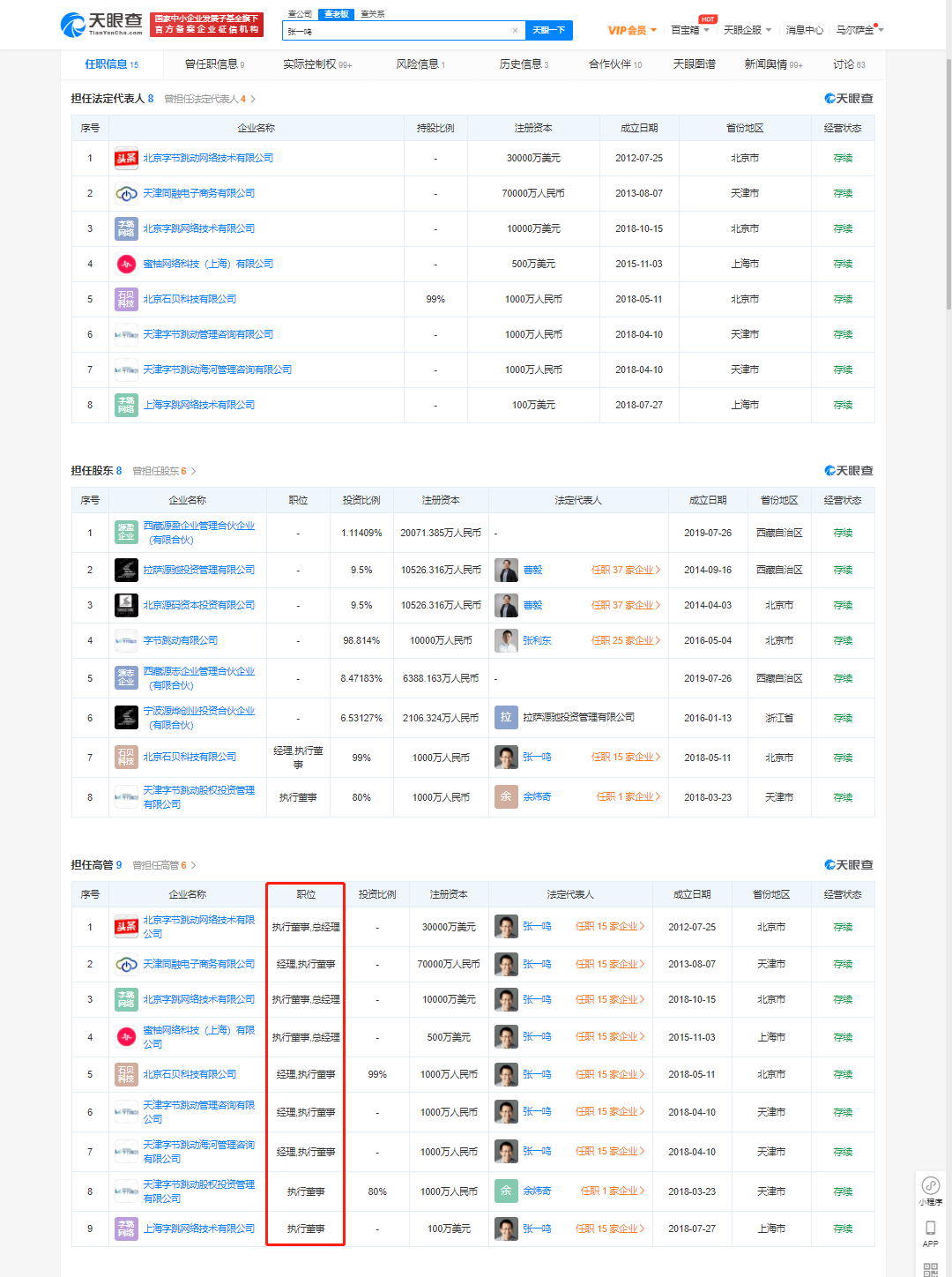Image resolution: width=952 pixels, height=1277 pixels.
Task: Click the 98.814% investment ratio cell
Action: click(x=361, y=640)
